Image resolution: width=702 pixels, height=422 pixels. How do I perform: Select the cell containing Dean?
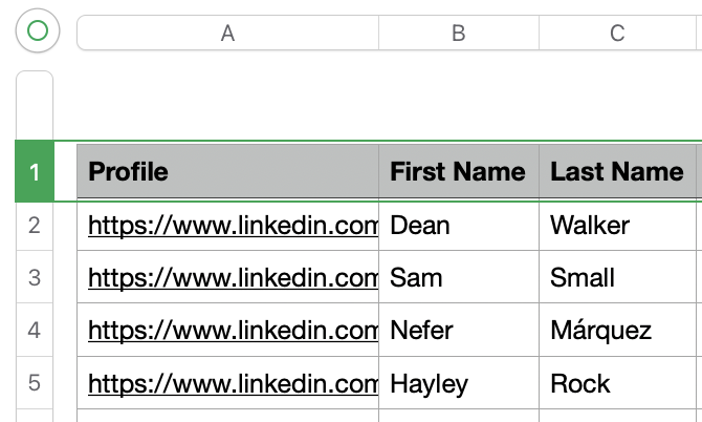tap(459, 225)
